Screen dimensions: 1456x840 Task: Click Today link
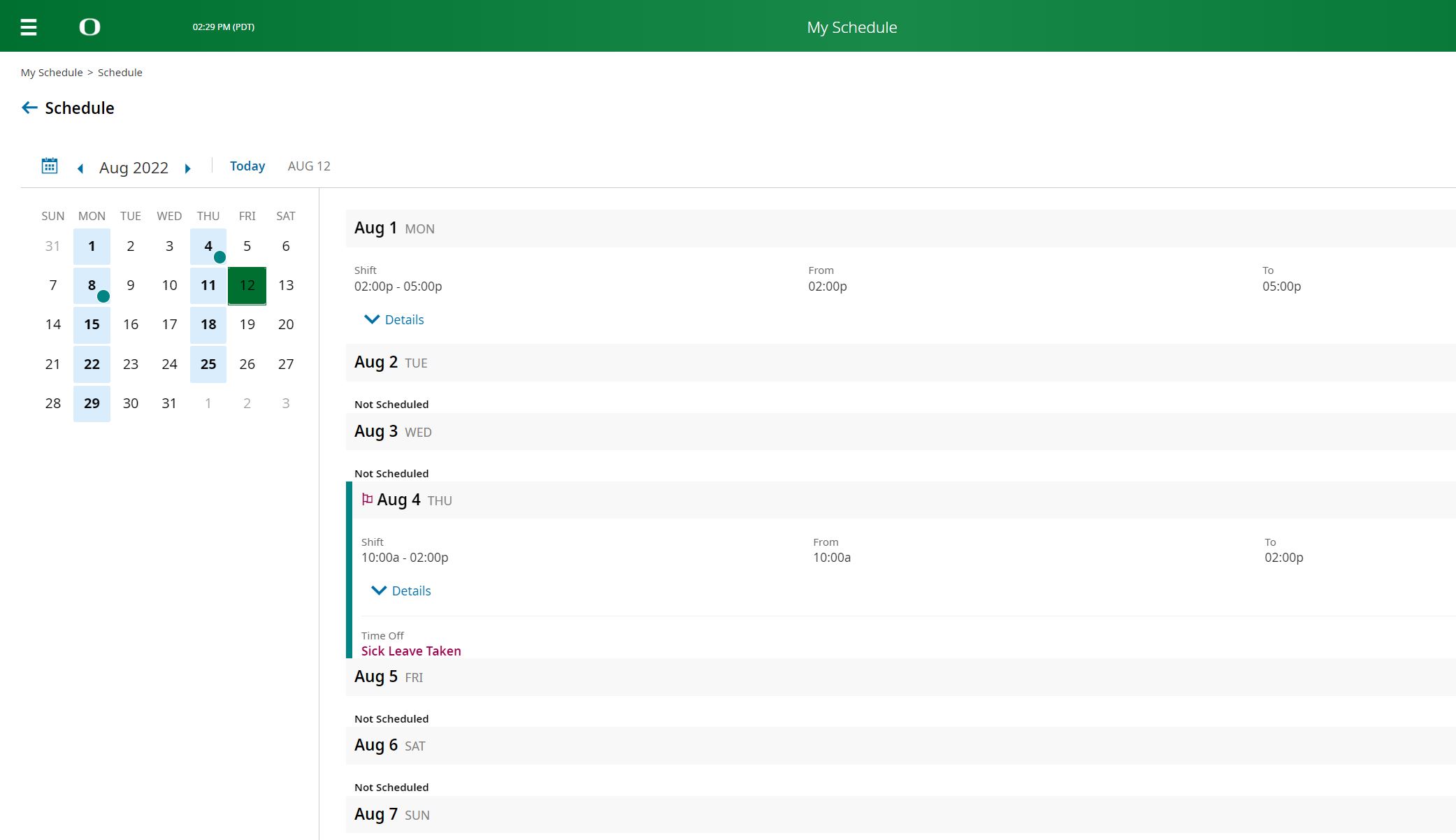(x=247, y=166)
